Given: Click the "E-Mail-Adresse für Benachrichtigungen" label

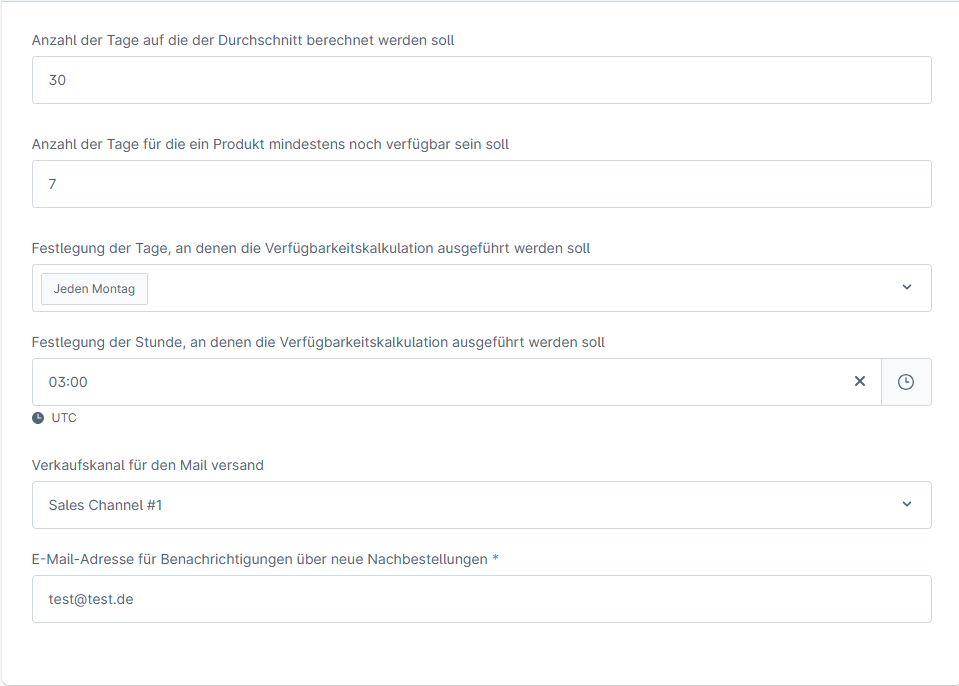Looking at the screenshot, I should click(260, 558).
